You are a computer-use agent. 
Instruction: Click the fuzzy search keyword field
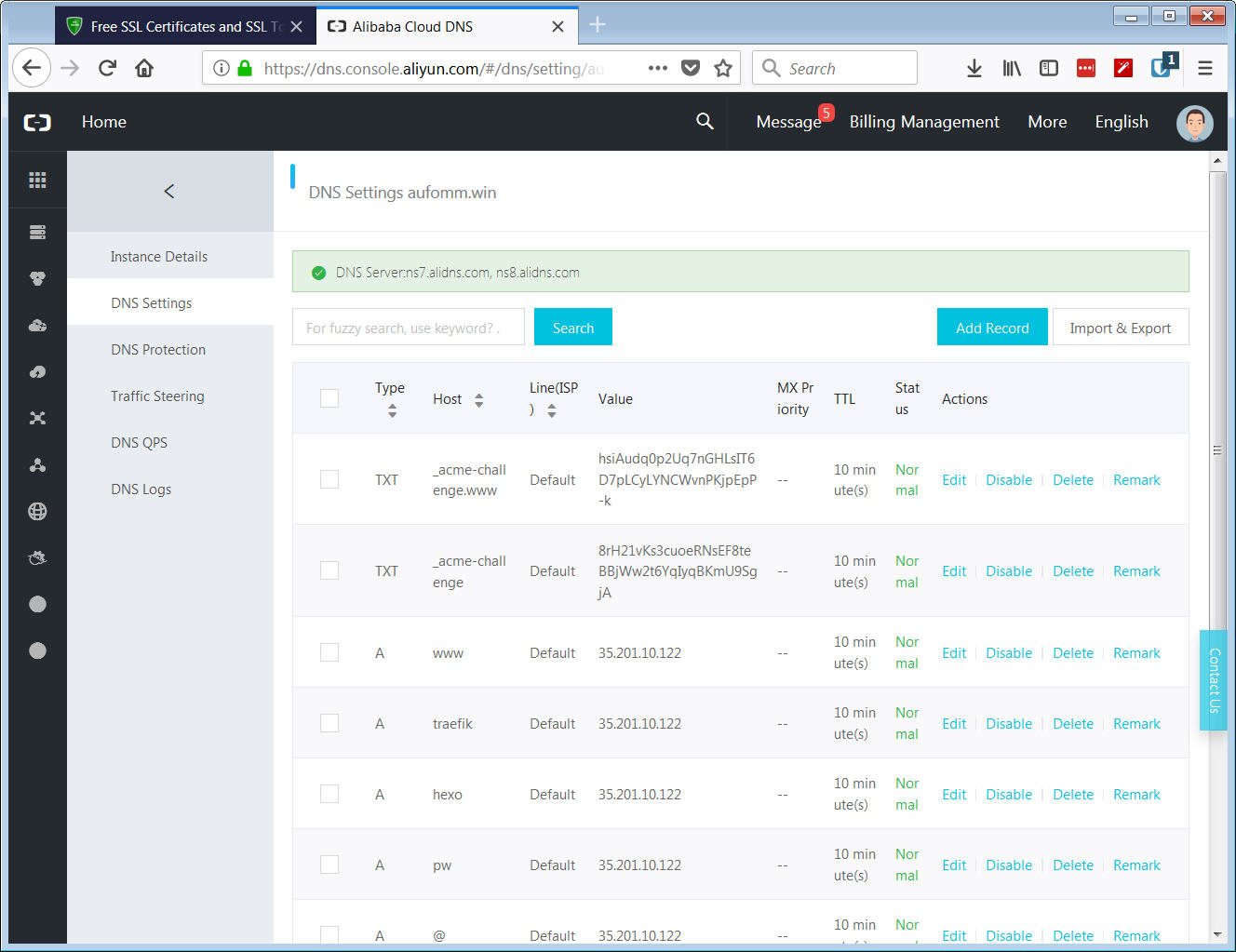click(408, 328)
